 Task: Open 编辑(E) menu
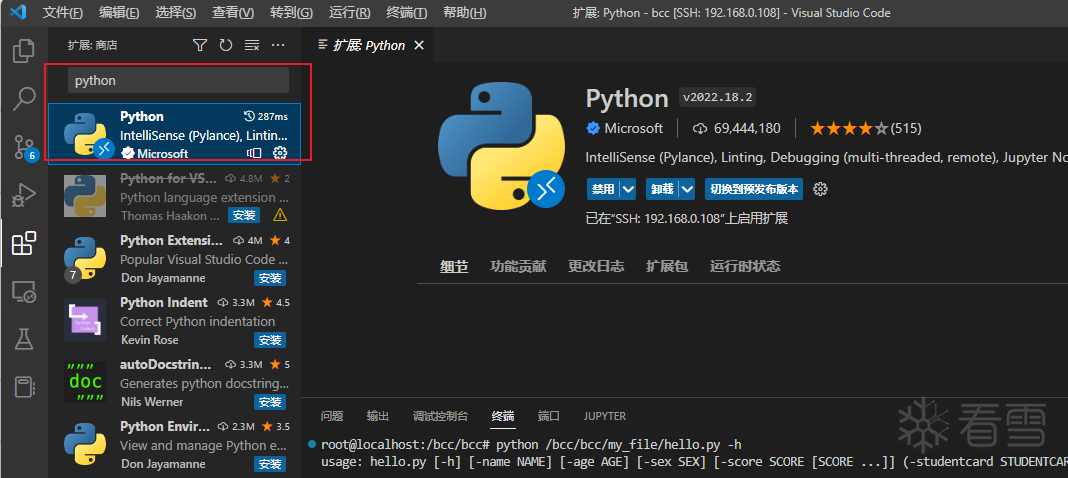point(119,13)
